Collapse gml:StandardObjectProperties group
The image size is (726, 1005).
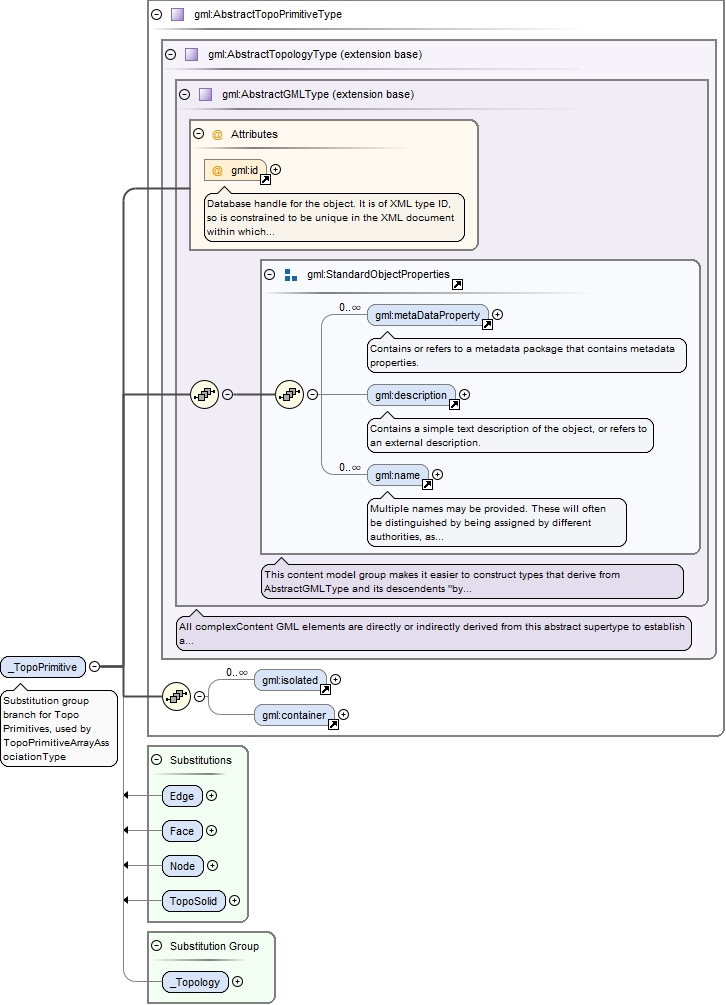click(270, 274)
